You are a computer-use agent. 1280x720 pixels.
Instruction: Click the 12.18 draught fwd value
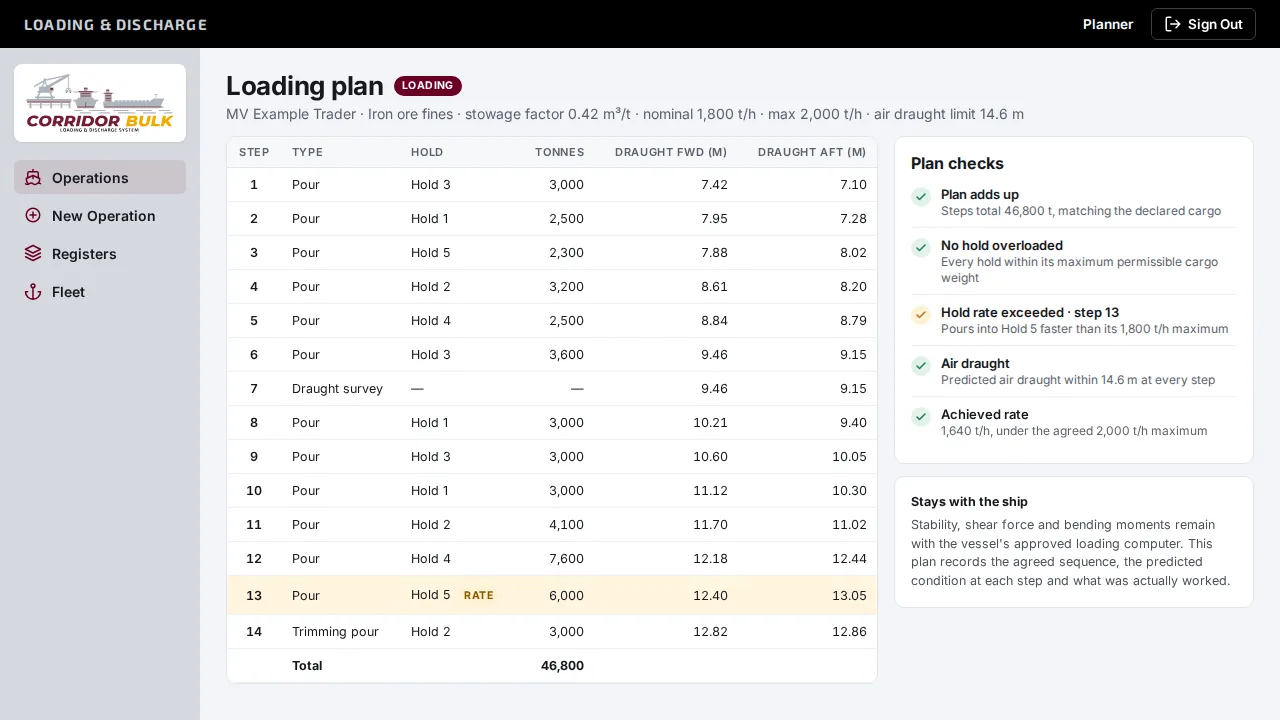click(710, 559)
